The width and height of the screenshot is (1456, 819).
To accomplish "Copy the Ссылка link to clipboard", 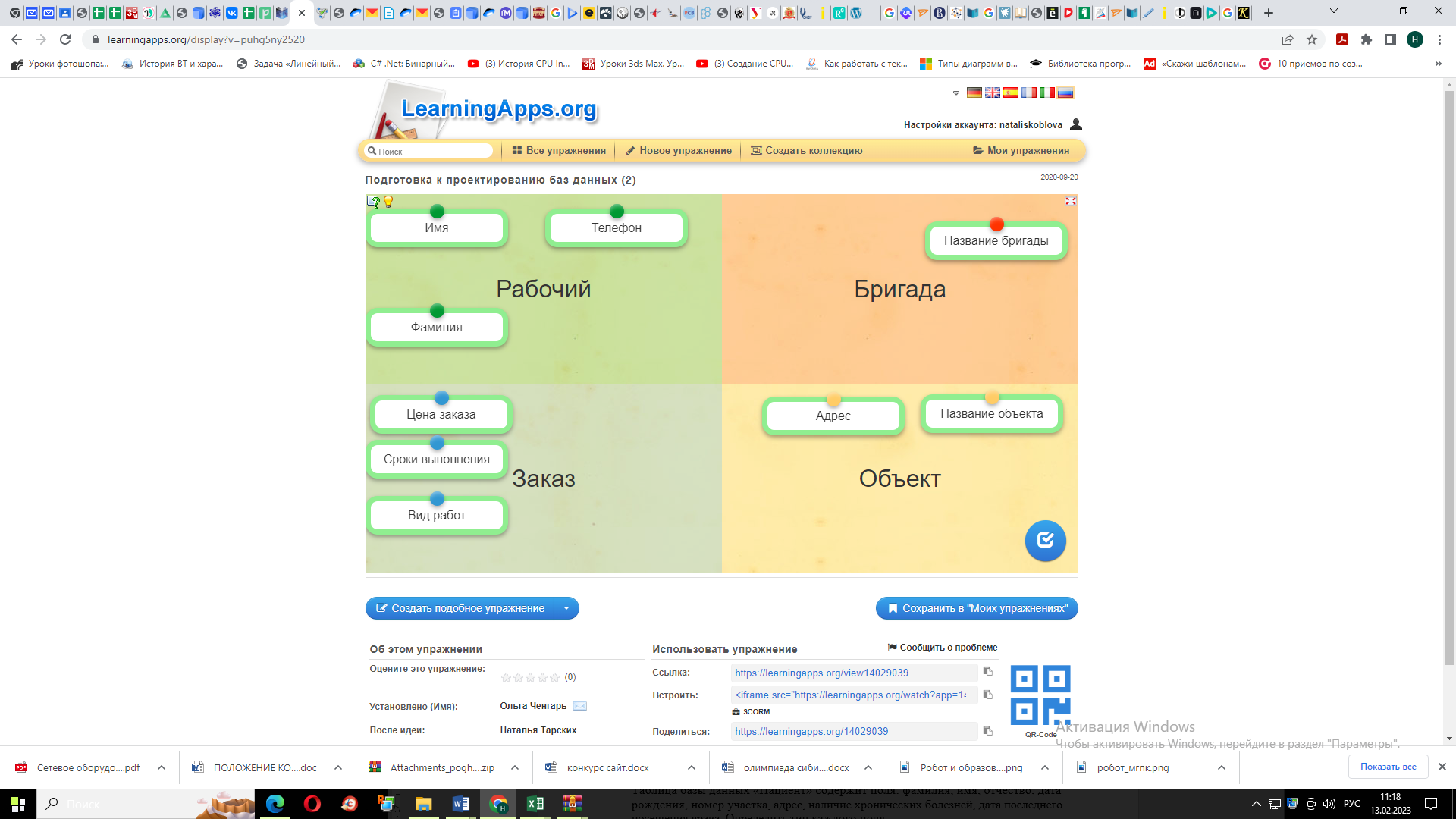I will (x=987, y=671).
